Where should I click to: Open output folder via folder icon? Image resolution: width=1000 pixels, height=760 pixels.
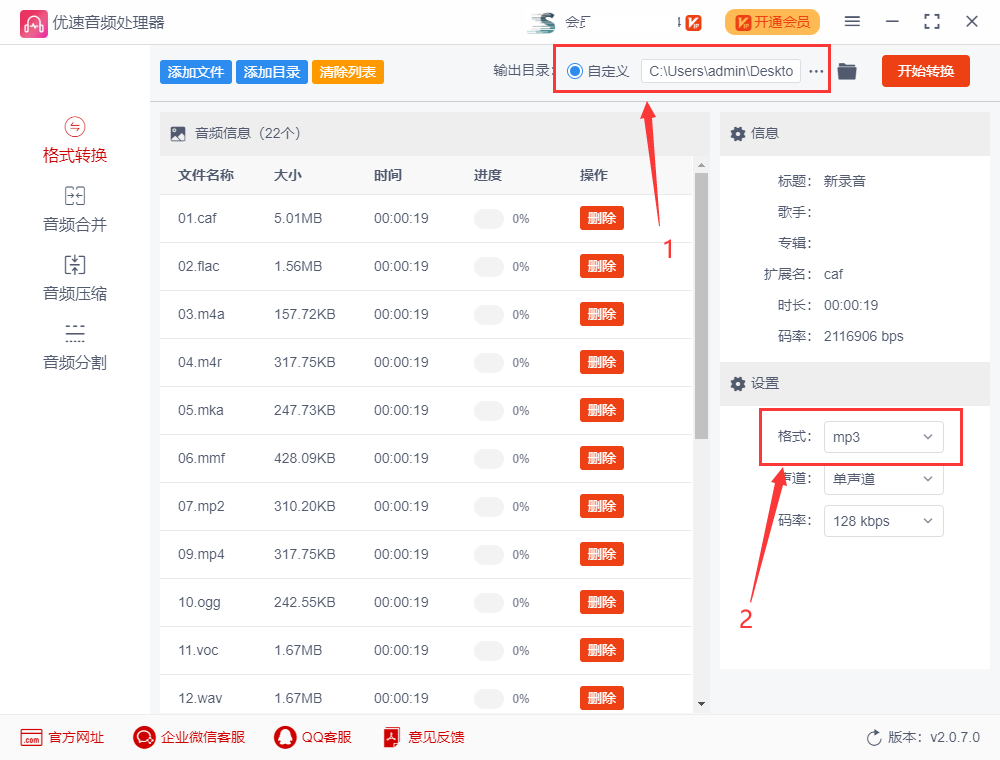pyautogui.click(x=846, y=71)
